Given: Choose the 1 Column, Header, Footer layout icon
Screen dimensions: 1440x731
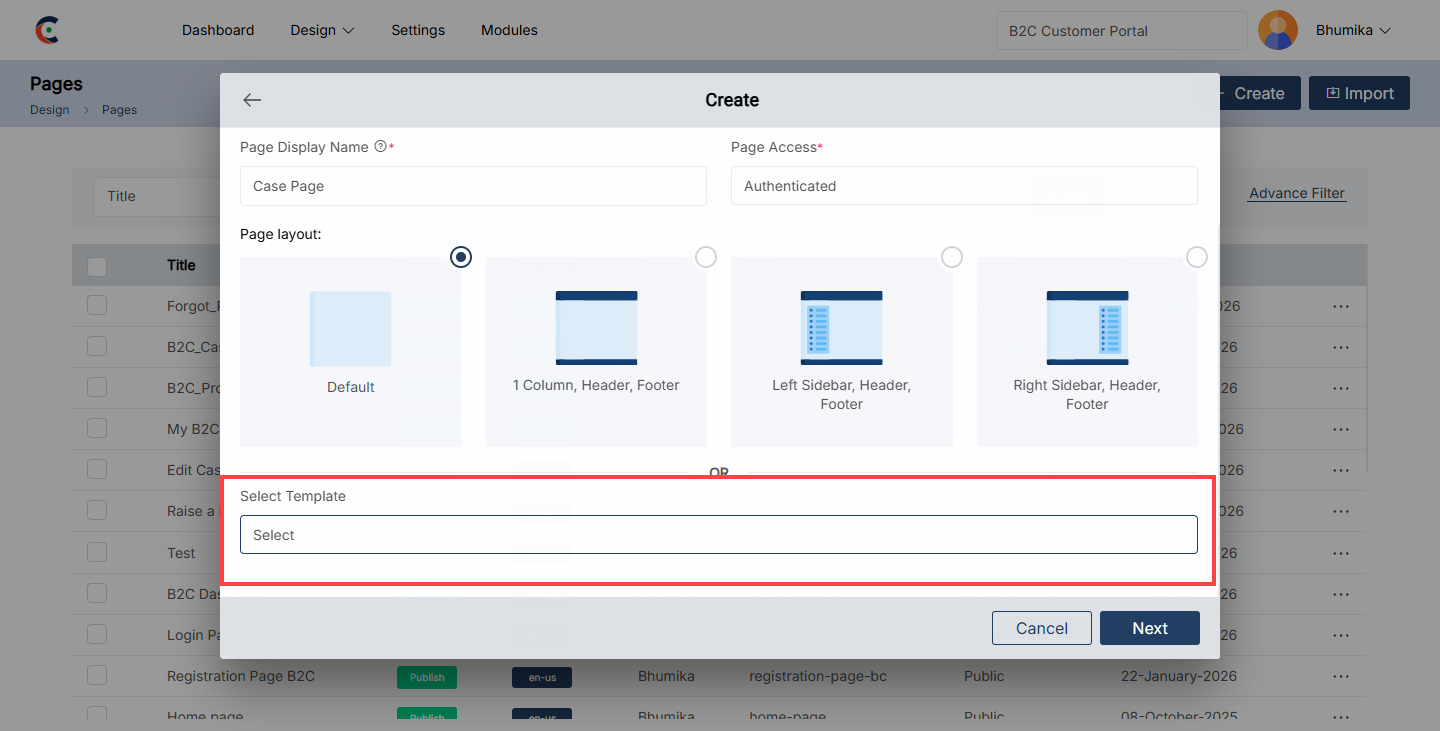Looking at the screenshot, I should 596,328.
